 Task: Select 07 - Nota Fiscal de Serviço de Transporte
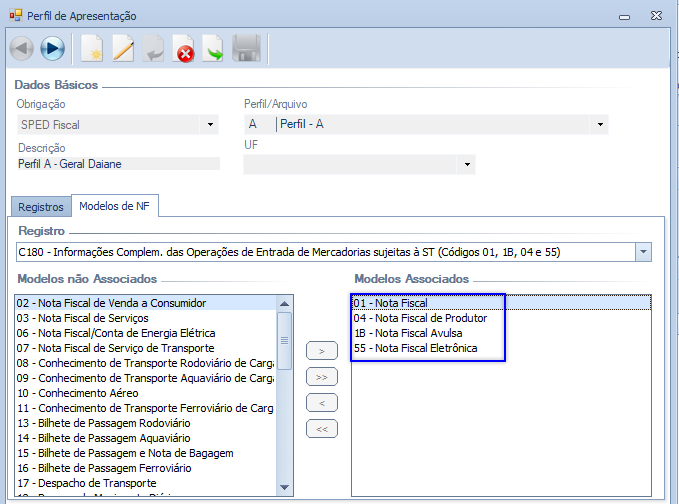[146, 348]
